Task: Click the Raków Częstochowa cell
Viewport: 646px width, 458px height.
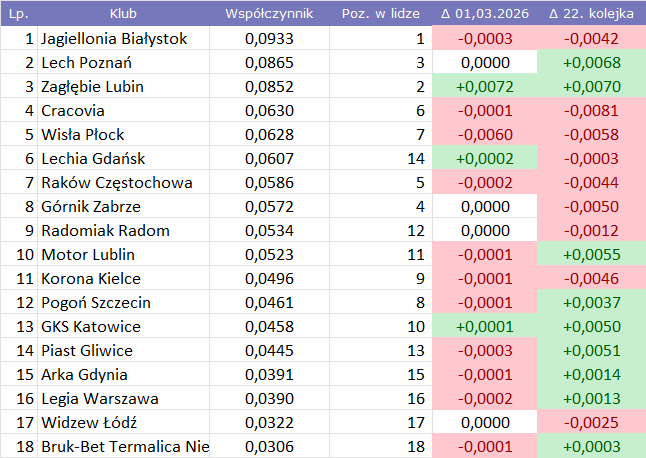Action: (x=124, y=183)
